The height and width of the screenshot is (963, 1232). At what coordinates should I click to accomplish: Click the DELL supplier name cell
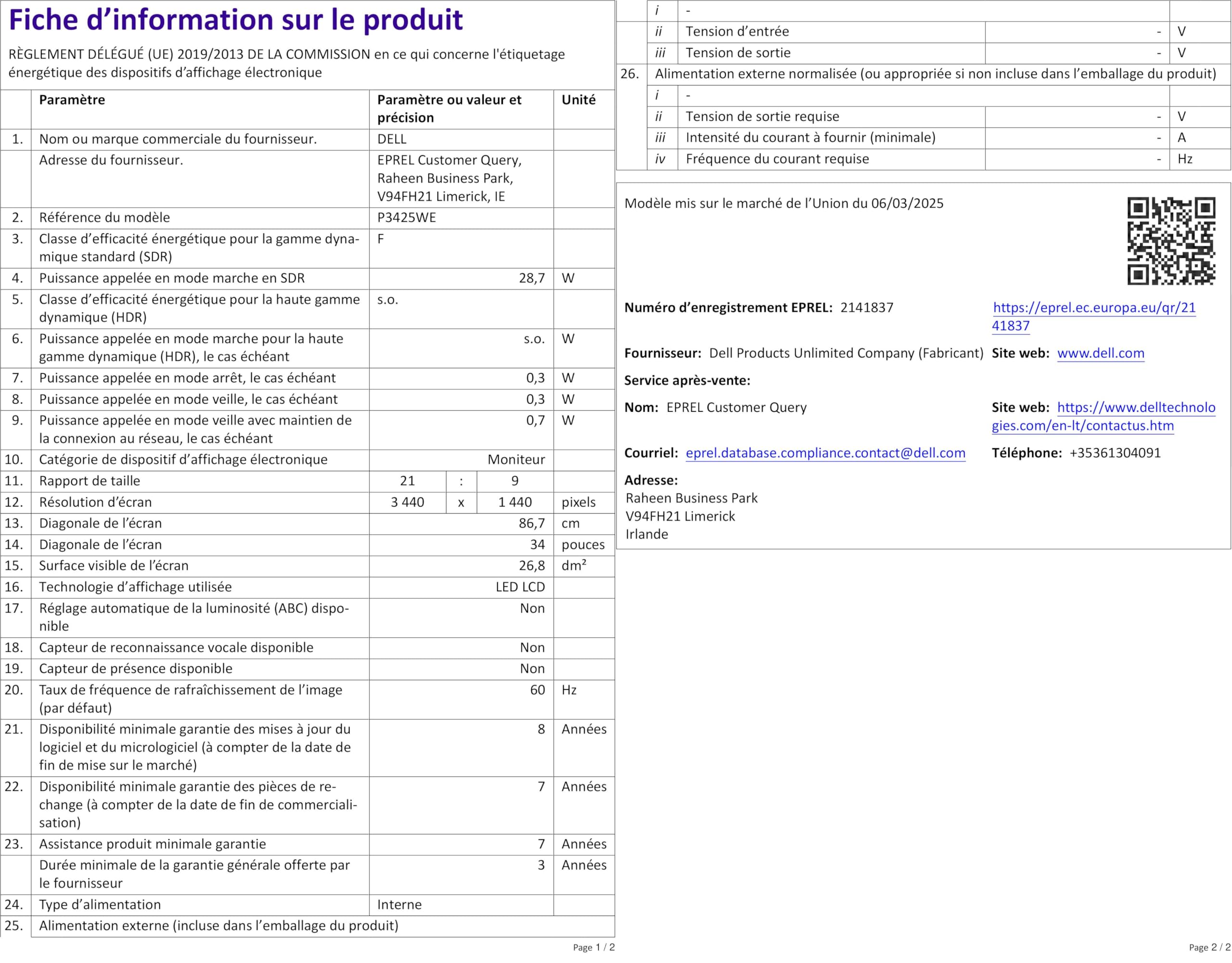click(391, 139)
